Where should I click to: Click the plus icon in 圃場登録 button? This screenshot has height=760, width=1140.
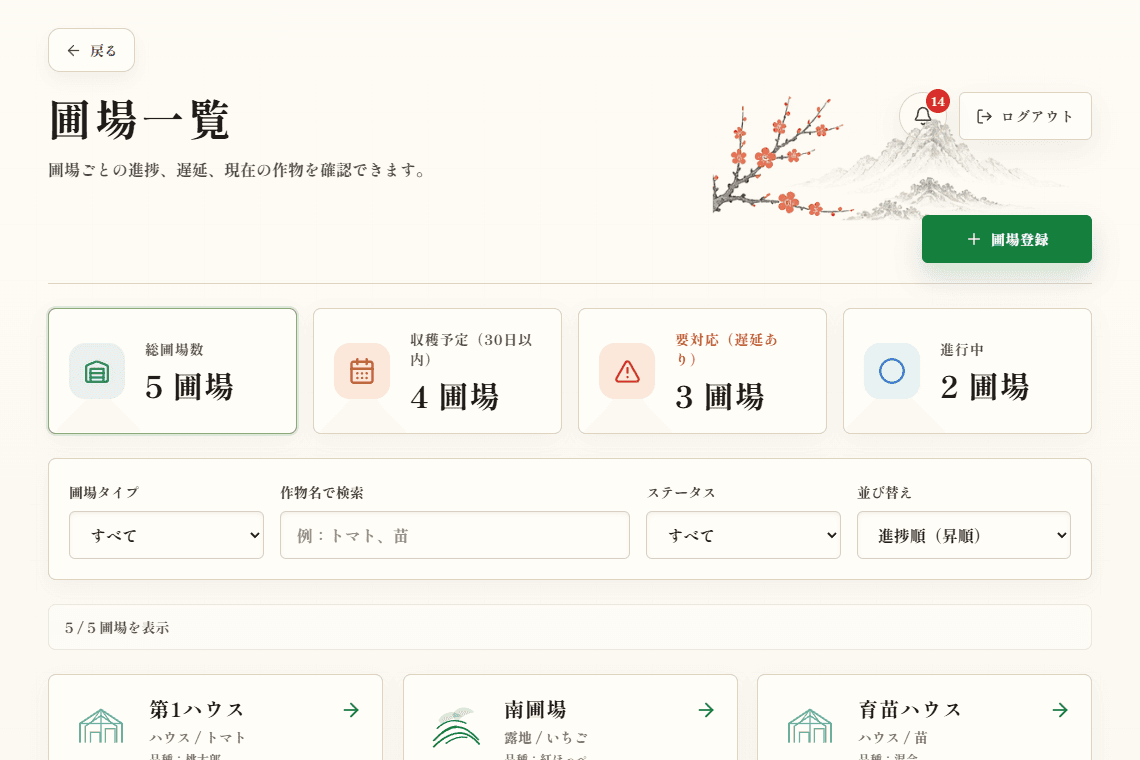point(974,239)
